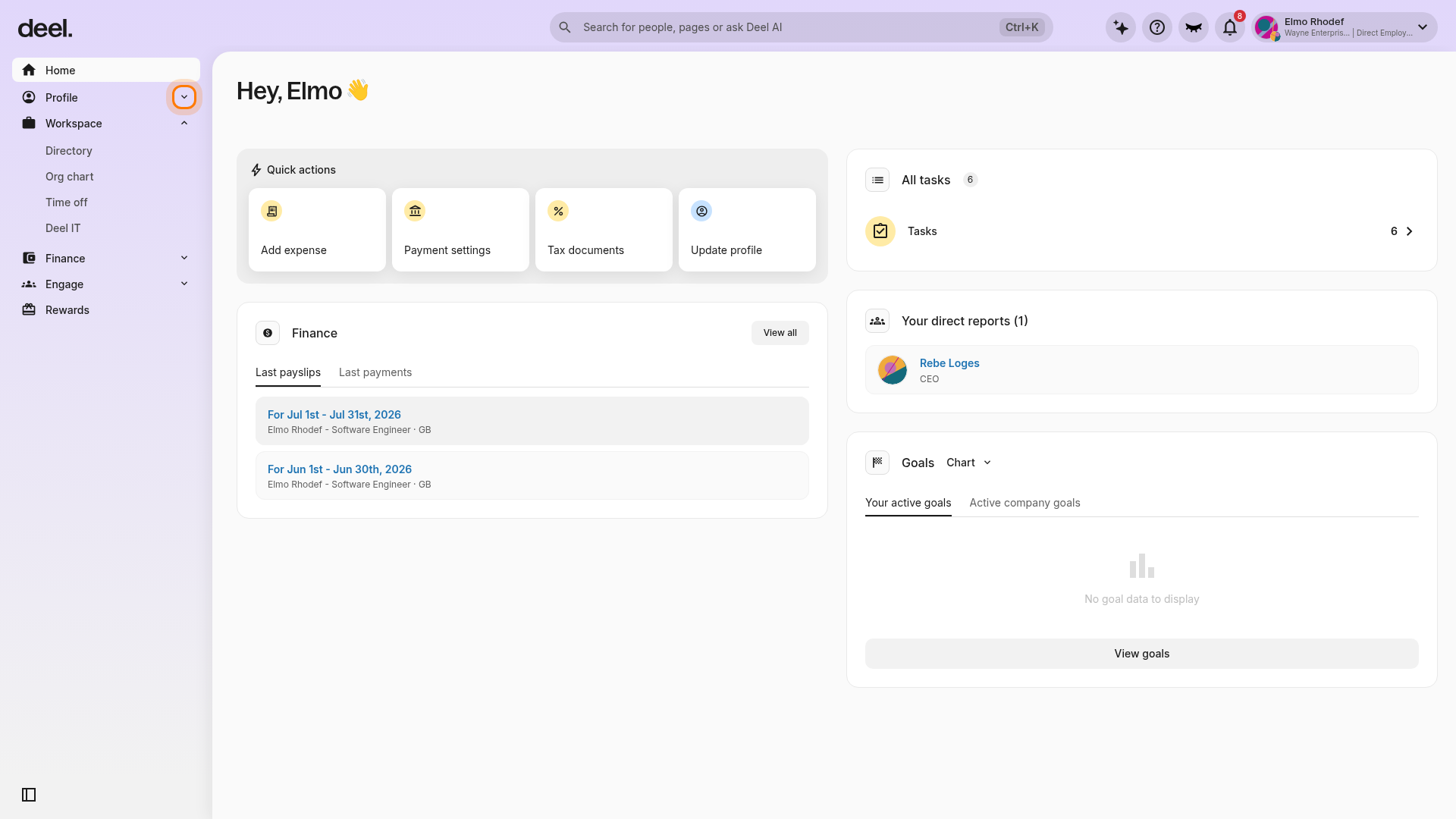
Task: Click the Quick actions lightning icon
Action: (x=256, y=170)
